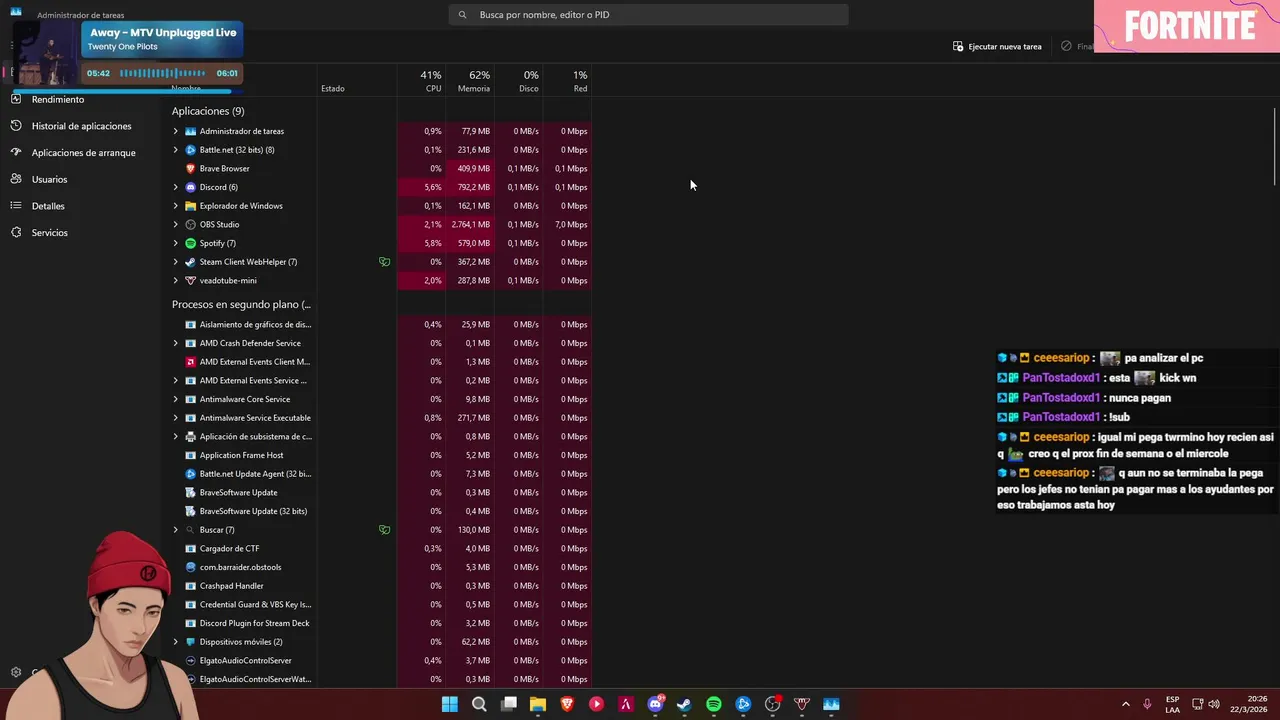
Task: Select the AMD External Events Client icon
Action: (191, 362)
